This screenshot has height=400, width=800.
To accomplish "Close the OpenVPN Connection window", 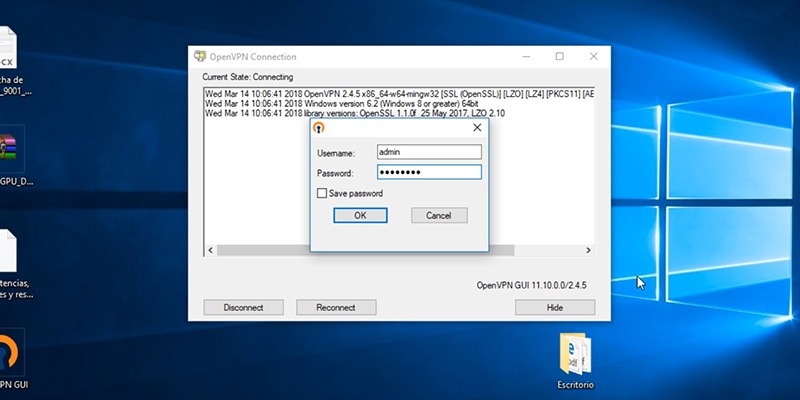I will (x=593, y=57).
